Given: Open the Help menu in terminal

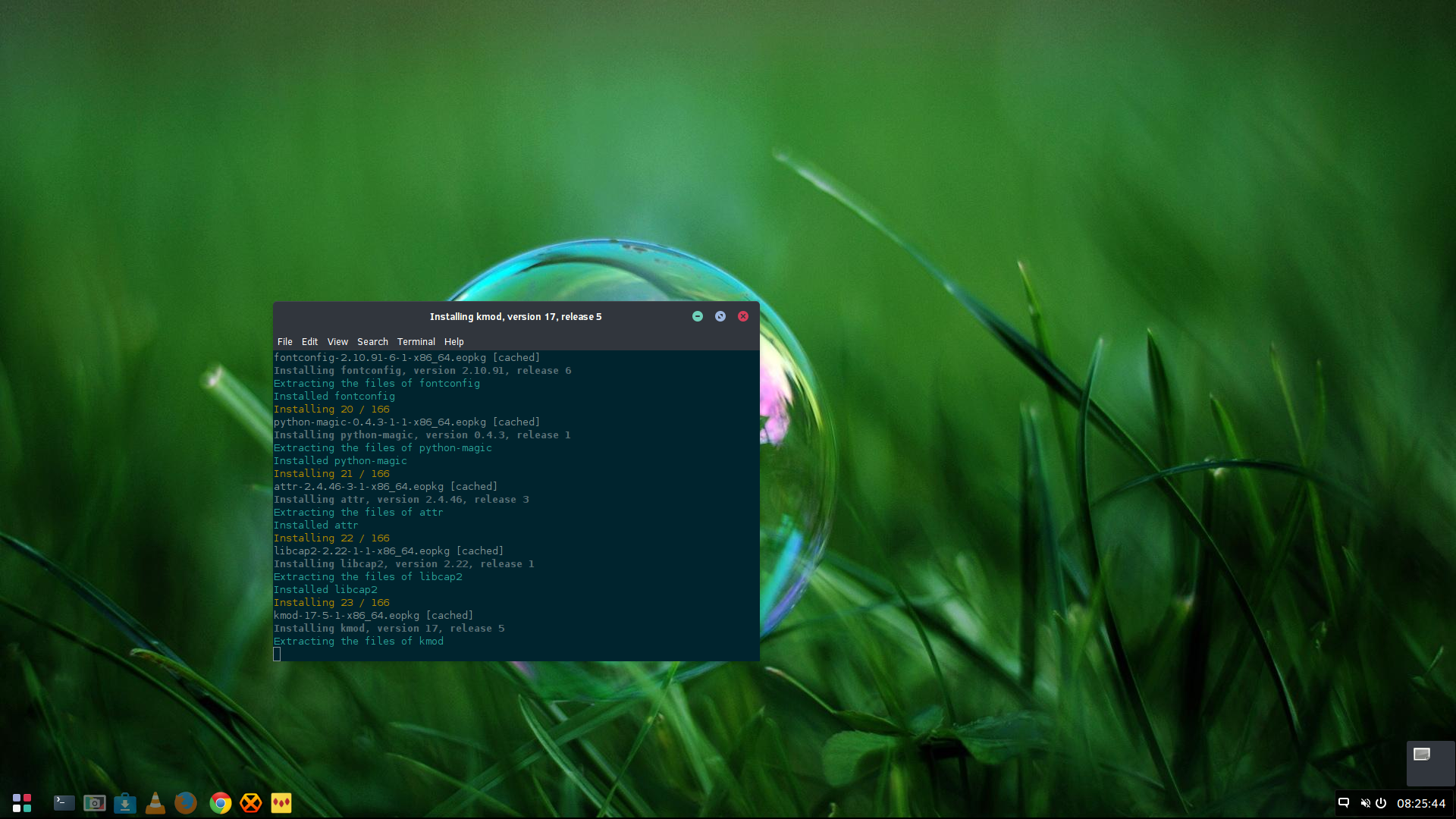Looking at the screenshot, I should pyautogui.click(x=453, y=342).
